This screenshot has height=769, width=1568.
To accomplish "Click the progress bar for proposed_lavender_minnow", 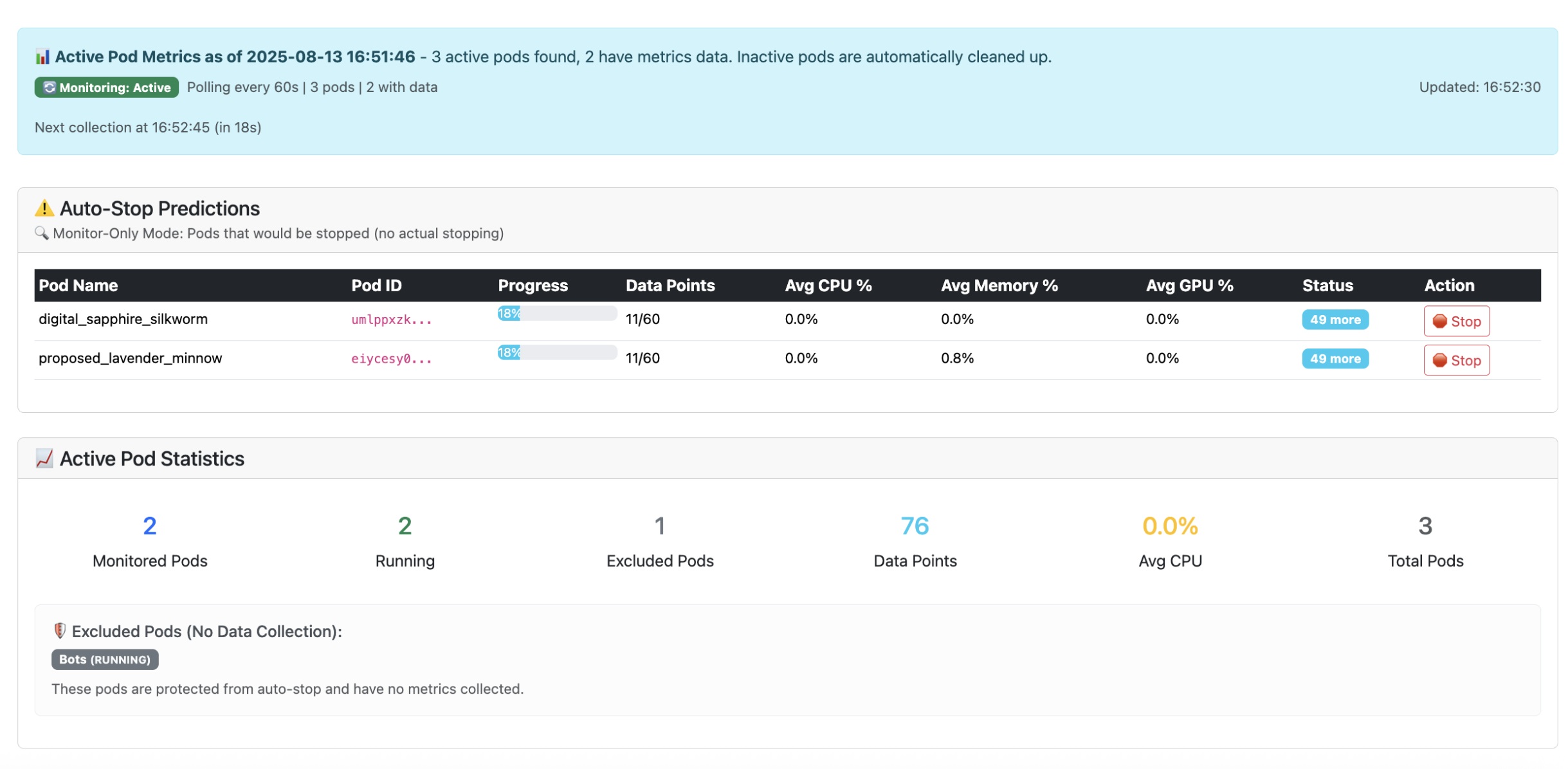I will pyautogui.click(x=556, y=352).
